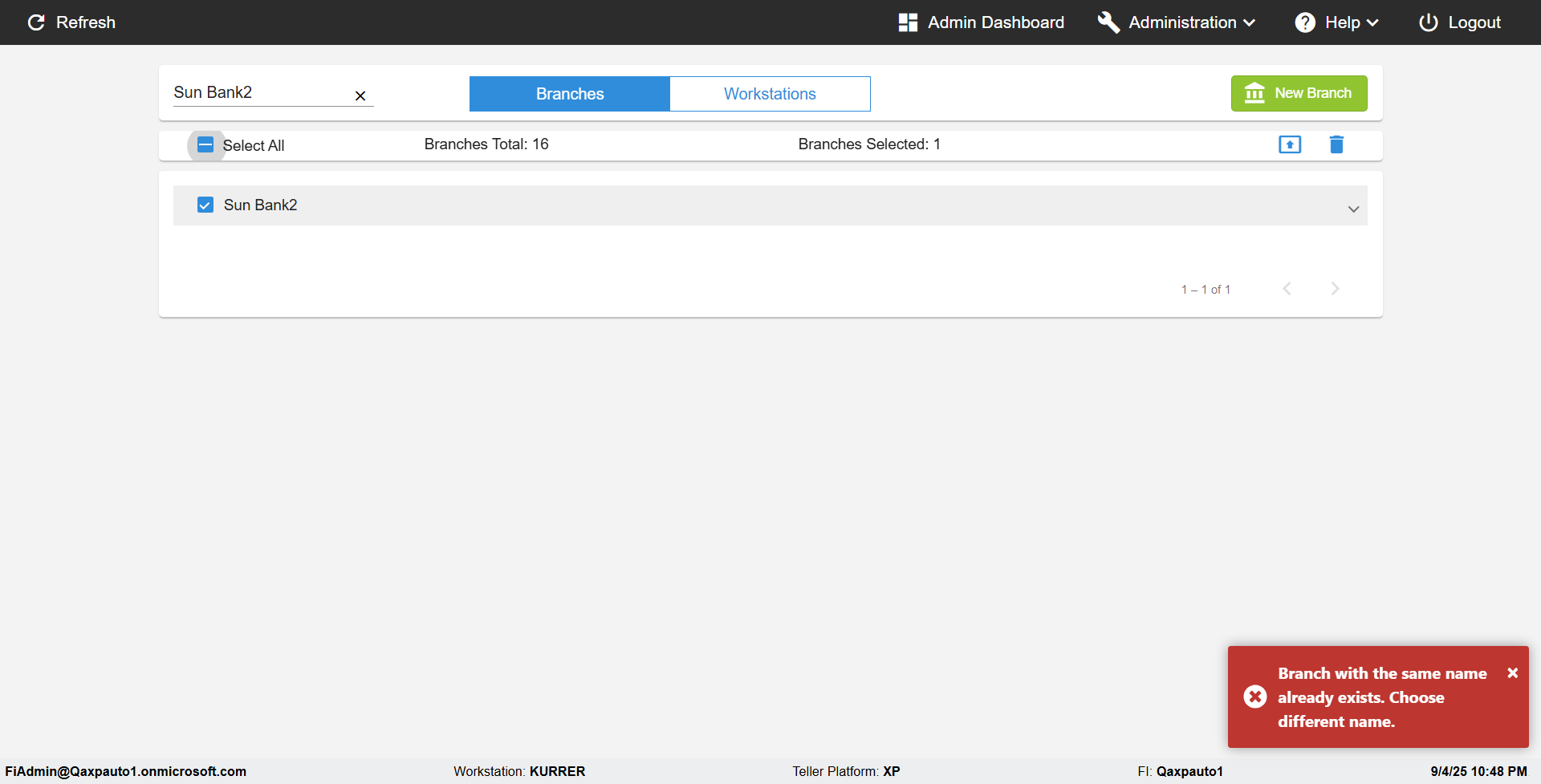Screen dimensions: 1541x784
Task: Click the Branches Total: 16 text
Action: coord(486,144)
